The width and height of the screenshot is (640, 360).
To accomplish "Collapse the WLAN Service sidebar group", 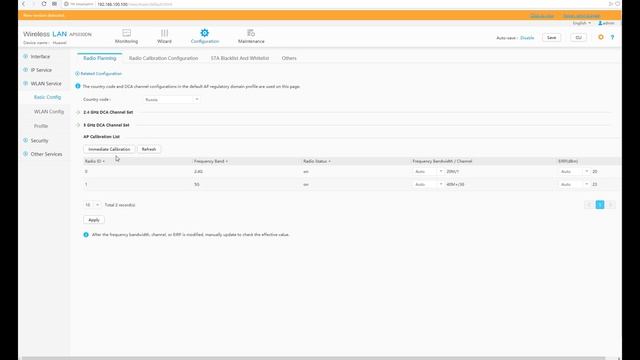I will pos(25,83).
